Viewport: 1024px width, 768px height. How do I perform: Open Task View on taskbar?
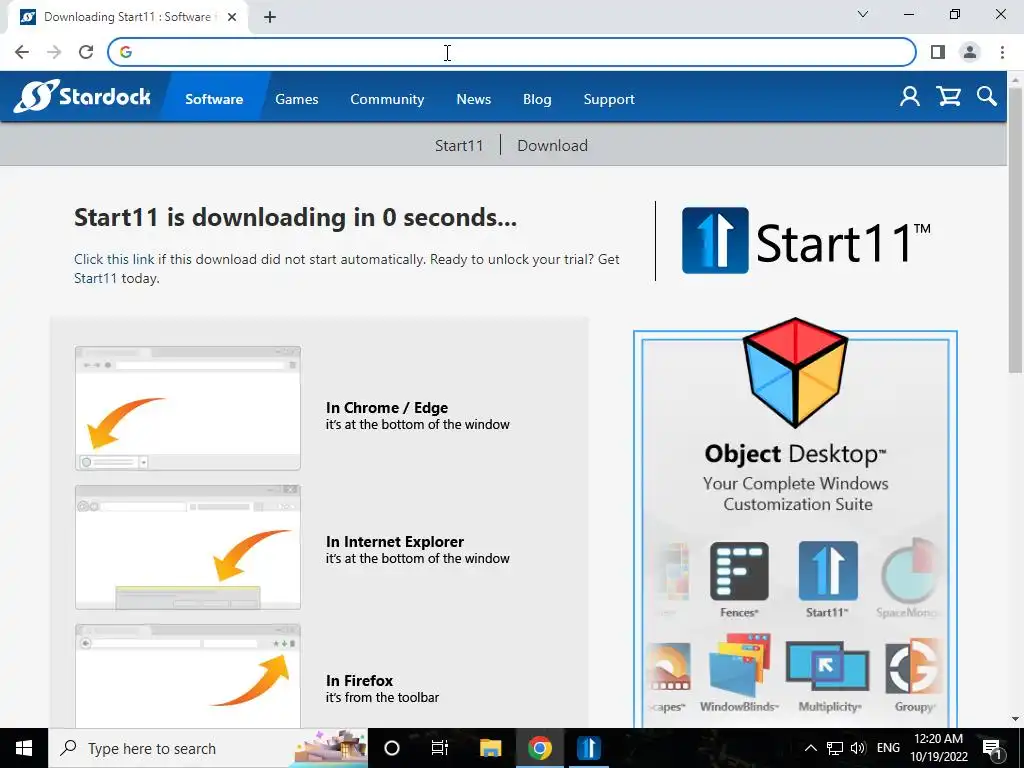(x=440, y=748)
